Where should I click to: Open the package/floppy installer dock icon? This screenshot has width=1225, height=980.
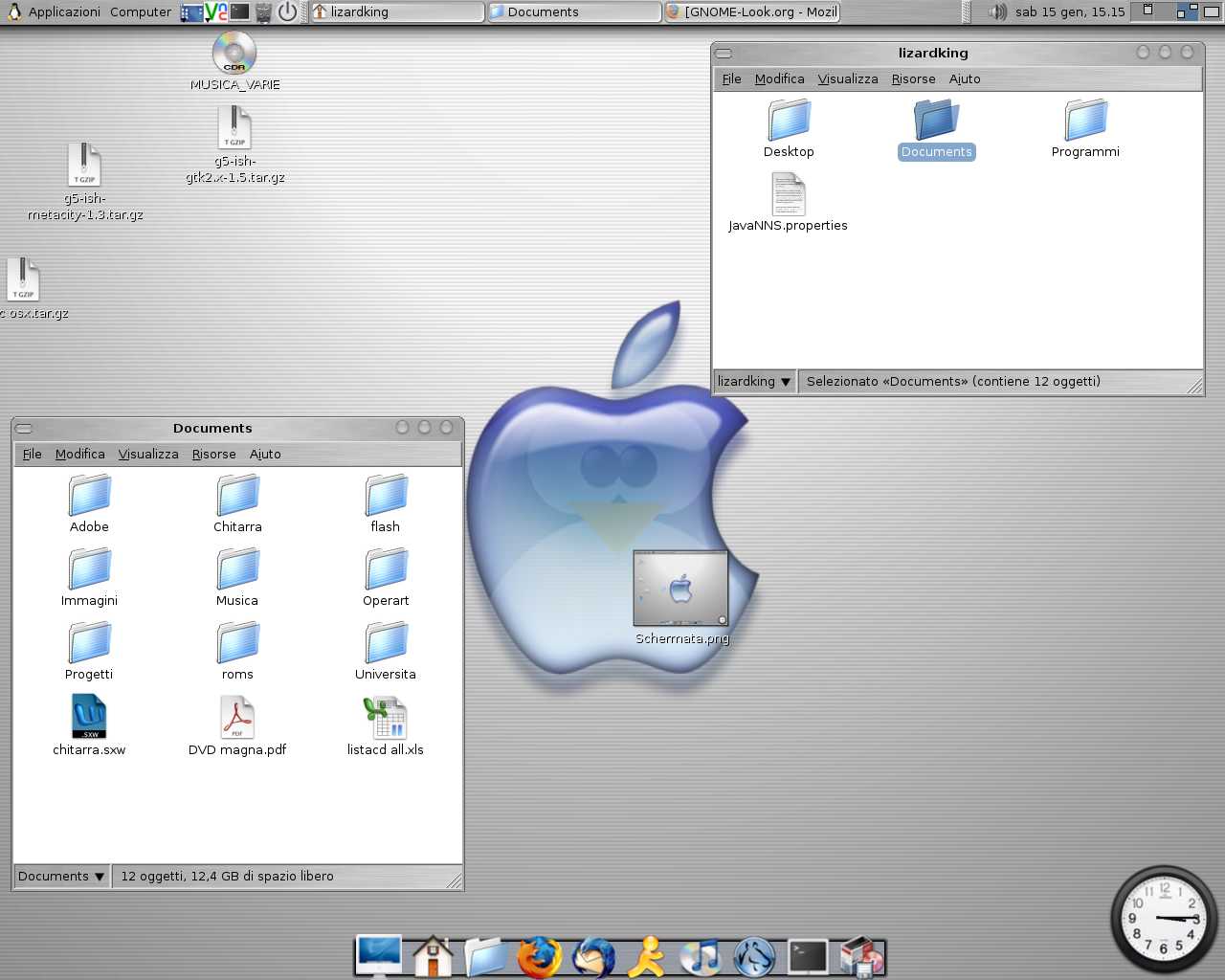coord(862,957)
